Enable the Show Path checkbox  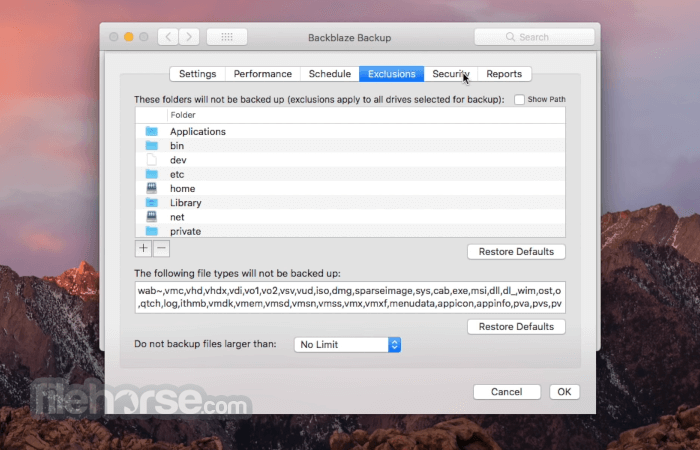tap(519, 100)
